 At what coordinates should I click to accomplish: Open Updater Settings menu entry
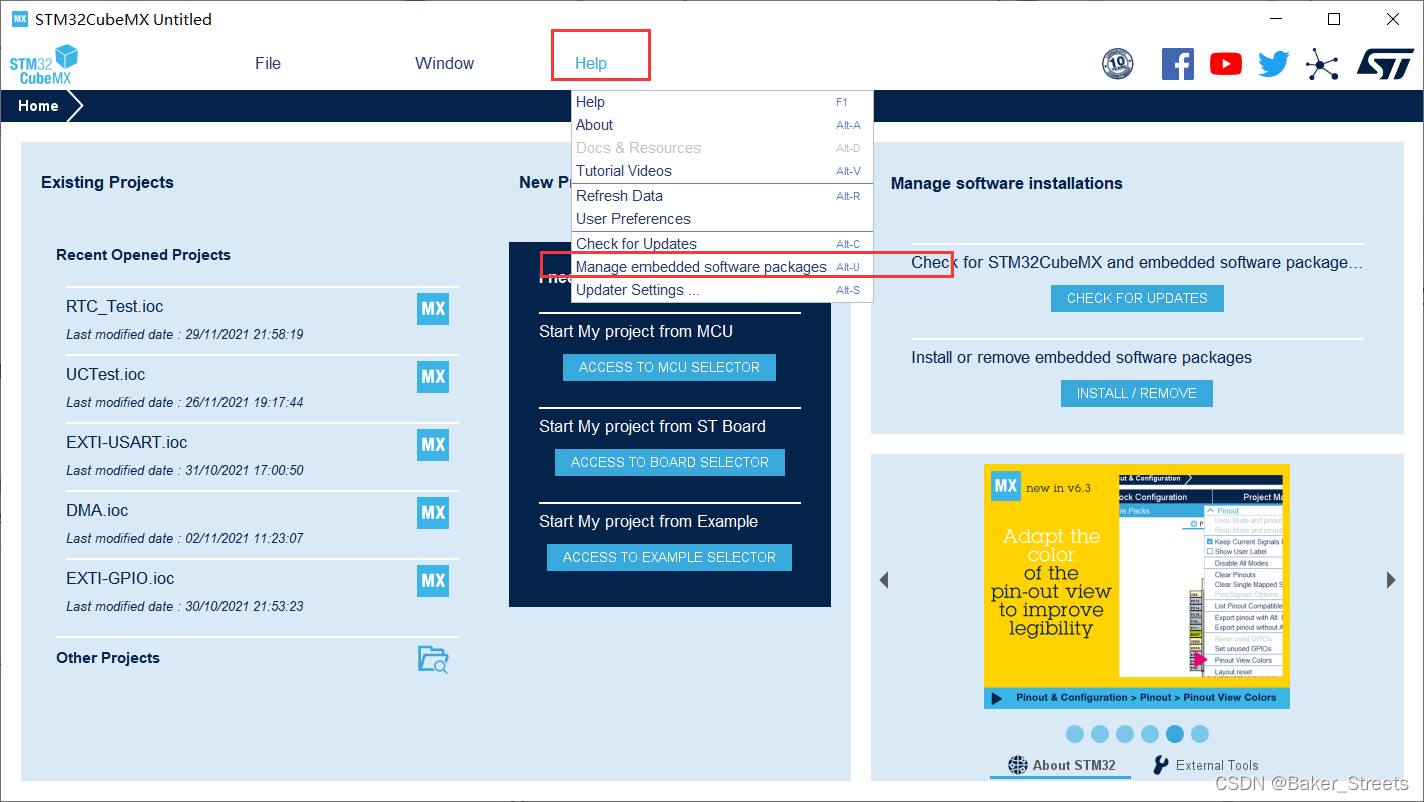coord(722,290)
